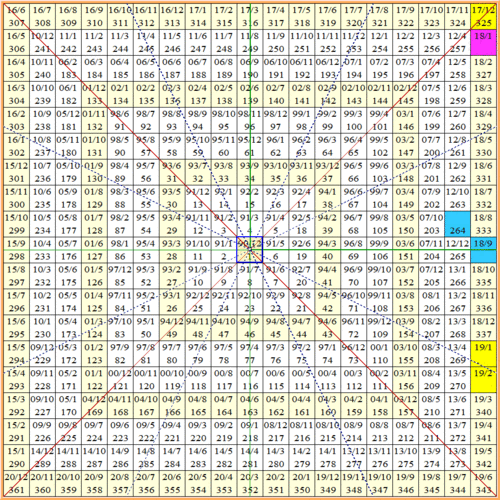Select cell 96/12 numbered 73

pyautogui.click(x=354, y=354)
